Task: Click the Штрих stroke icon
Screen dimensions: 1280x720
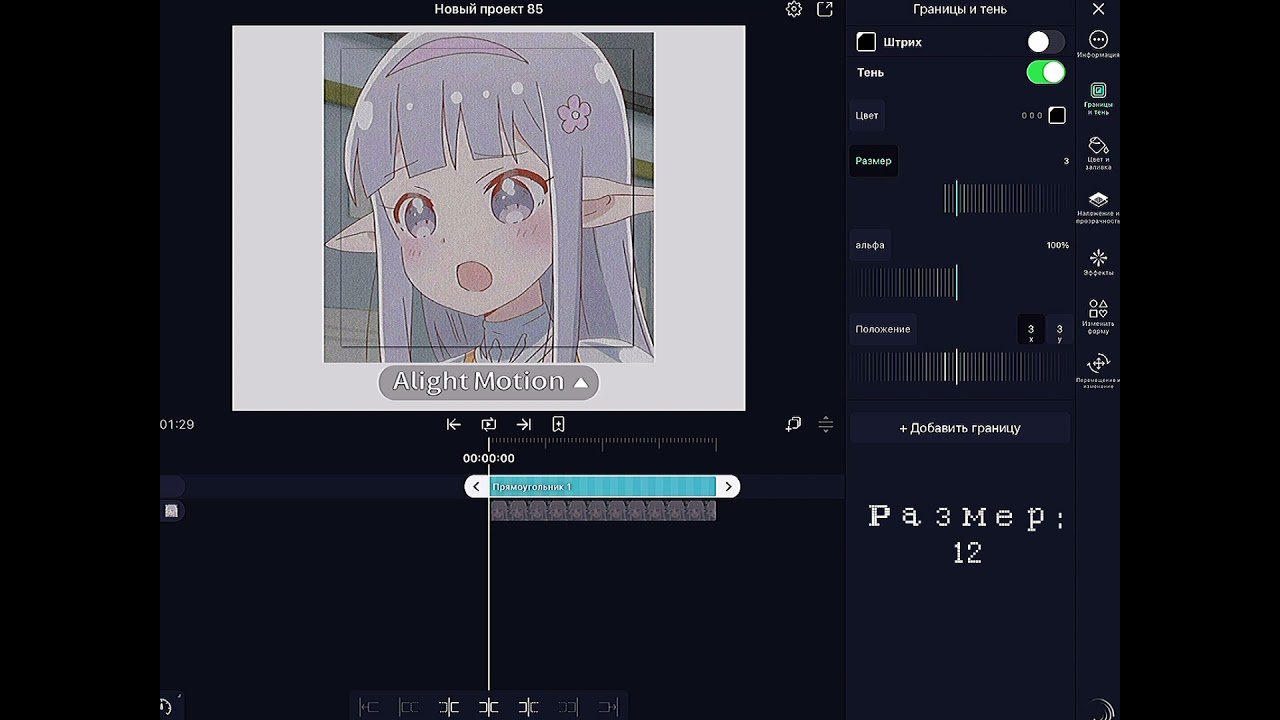Action: 866,42
